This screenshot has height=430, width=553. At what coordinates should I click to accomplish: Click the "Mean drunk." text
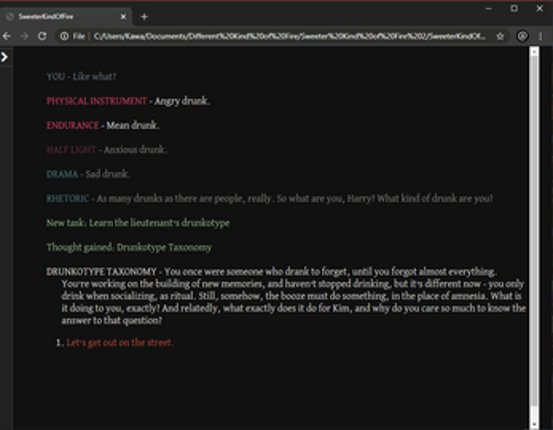pyautogui.click(x=133, y=125)
